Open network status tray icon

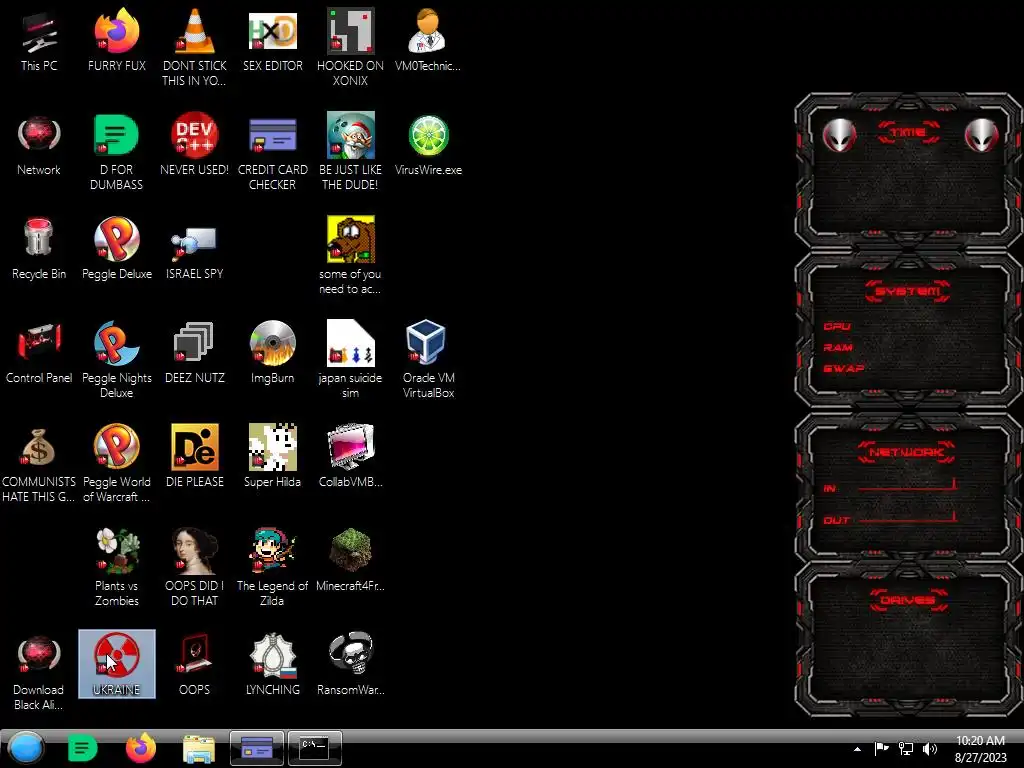(x=905, y=748)
